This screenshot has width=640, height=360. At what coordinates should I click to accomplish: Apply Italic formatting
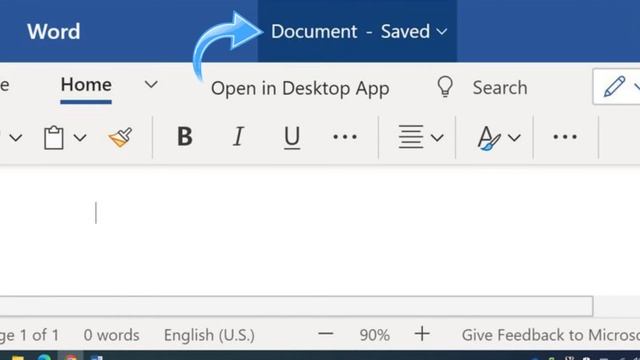point(238,136)
